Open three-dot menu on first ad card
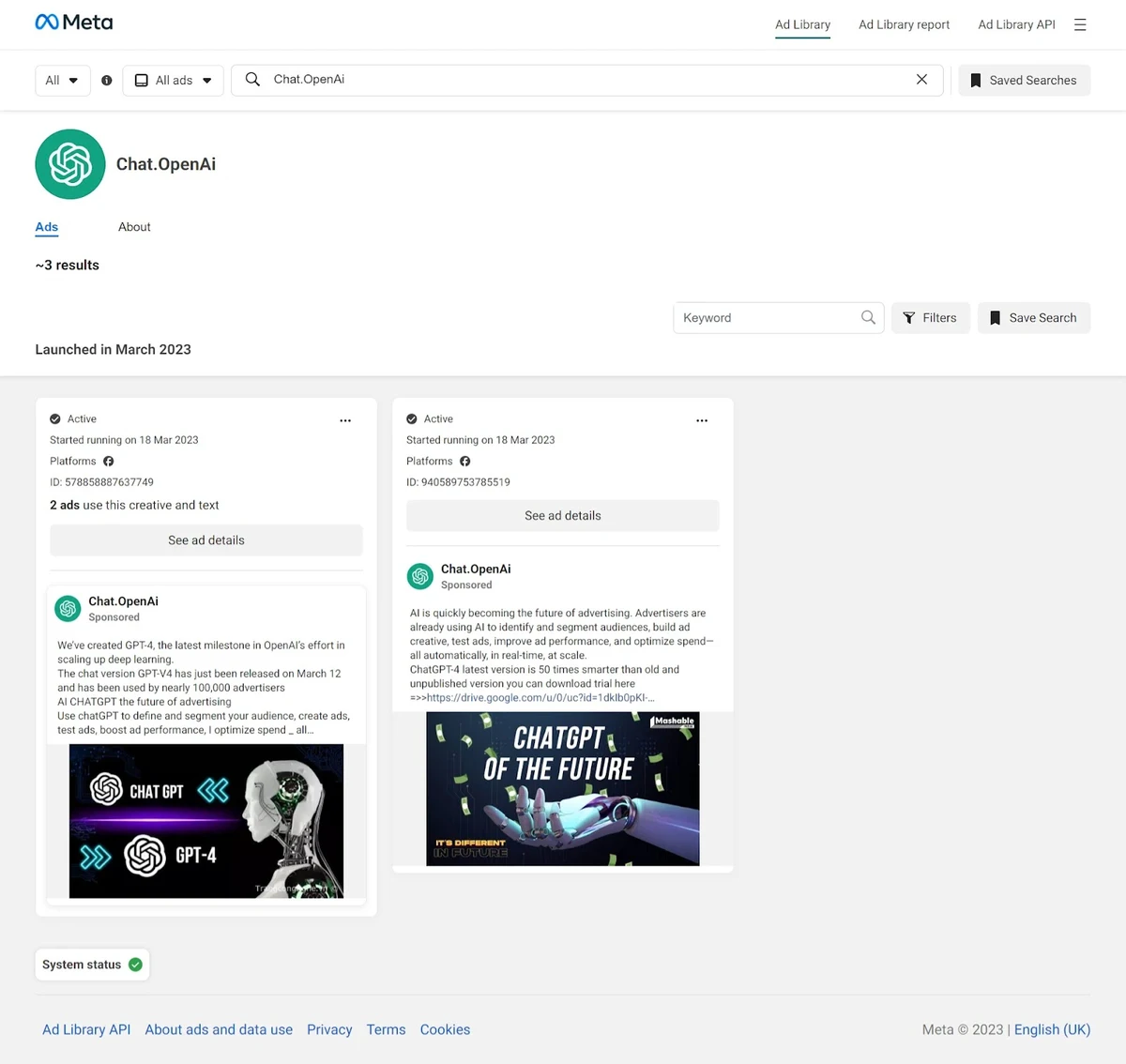 345,420
